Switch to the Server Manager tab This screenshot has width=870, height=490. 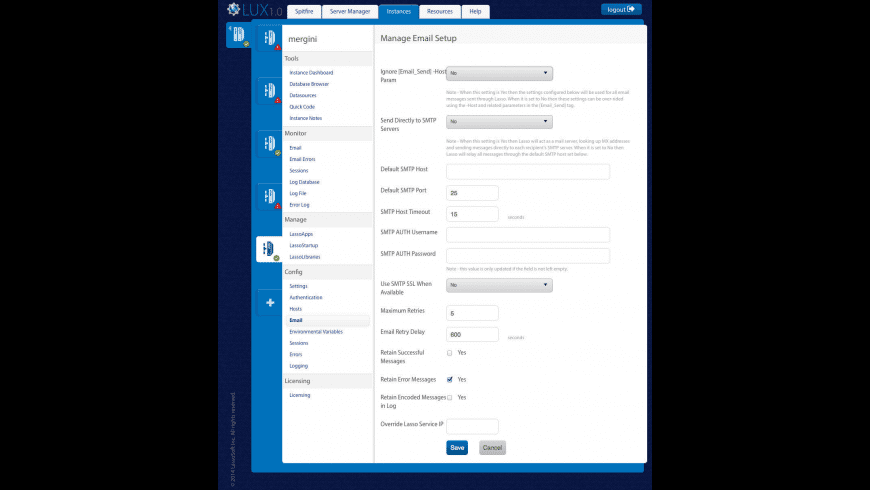coord(350,12)
